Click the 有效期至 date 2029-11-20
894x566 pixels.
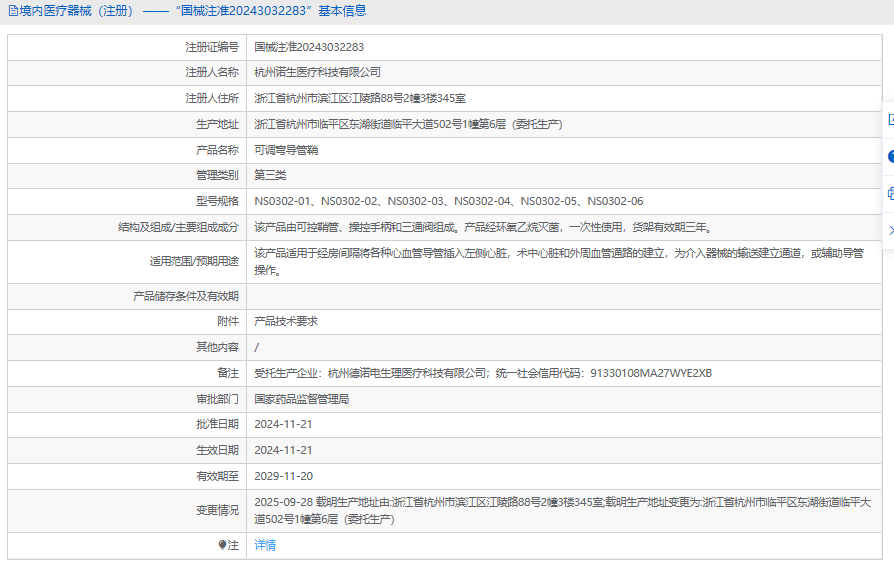283,476
